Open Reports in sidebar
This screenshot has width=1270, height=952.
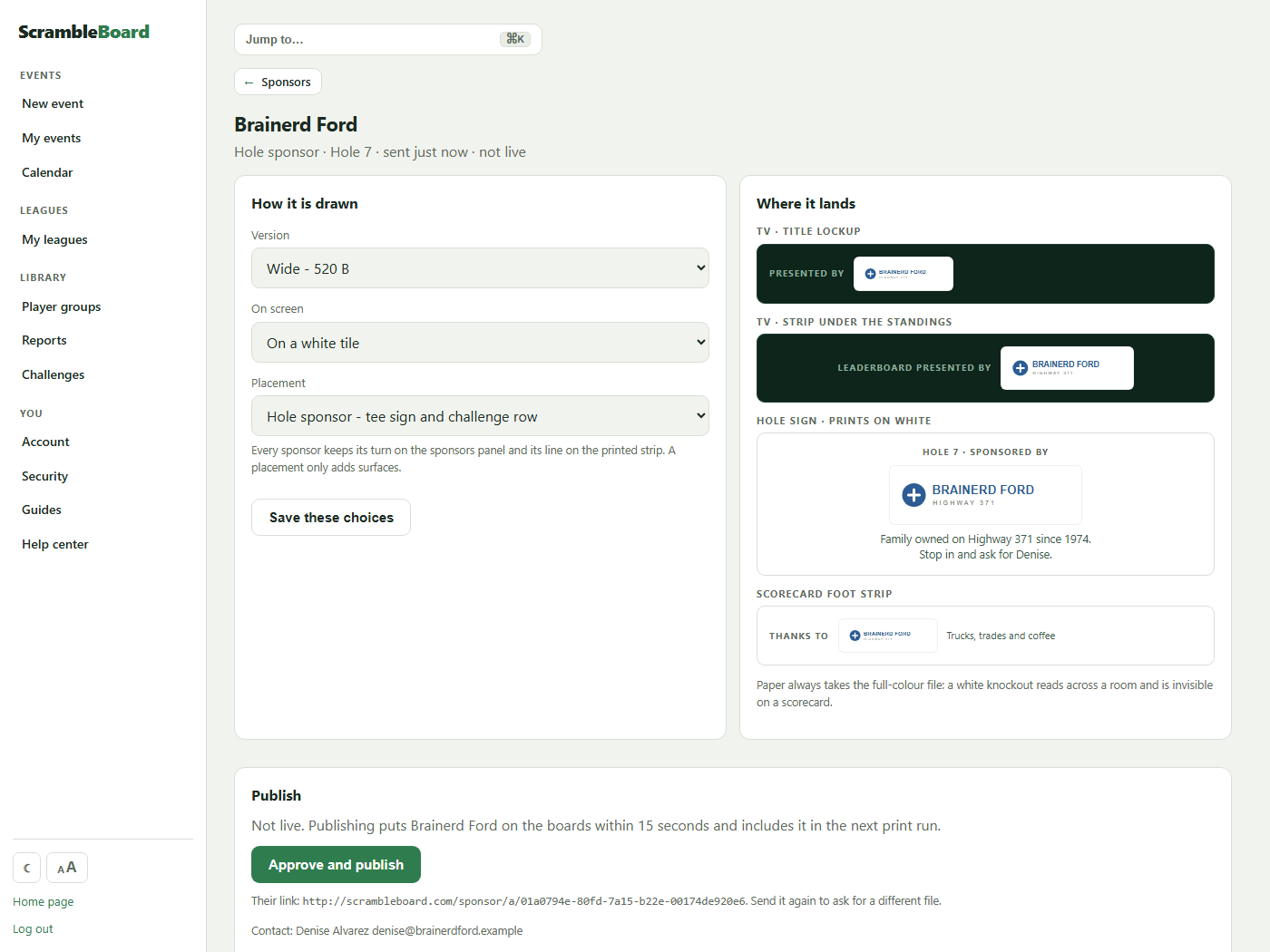[44, 340]
